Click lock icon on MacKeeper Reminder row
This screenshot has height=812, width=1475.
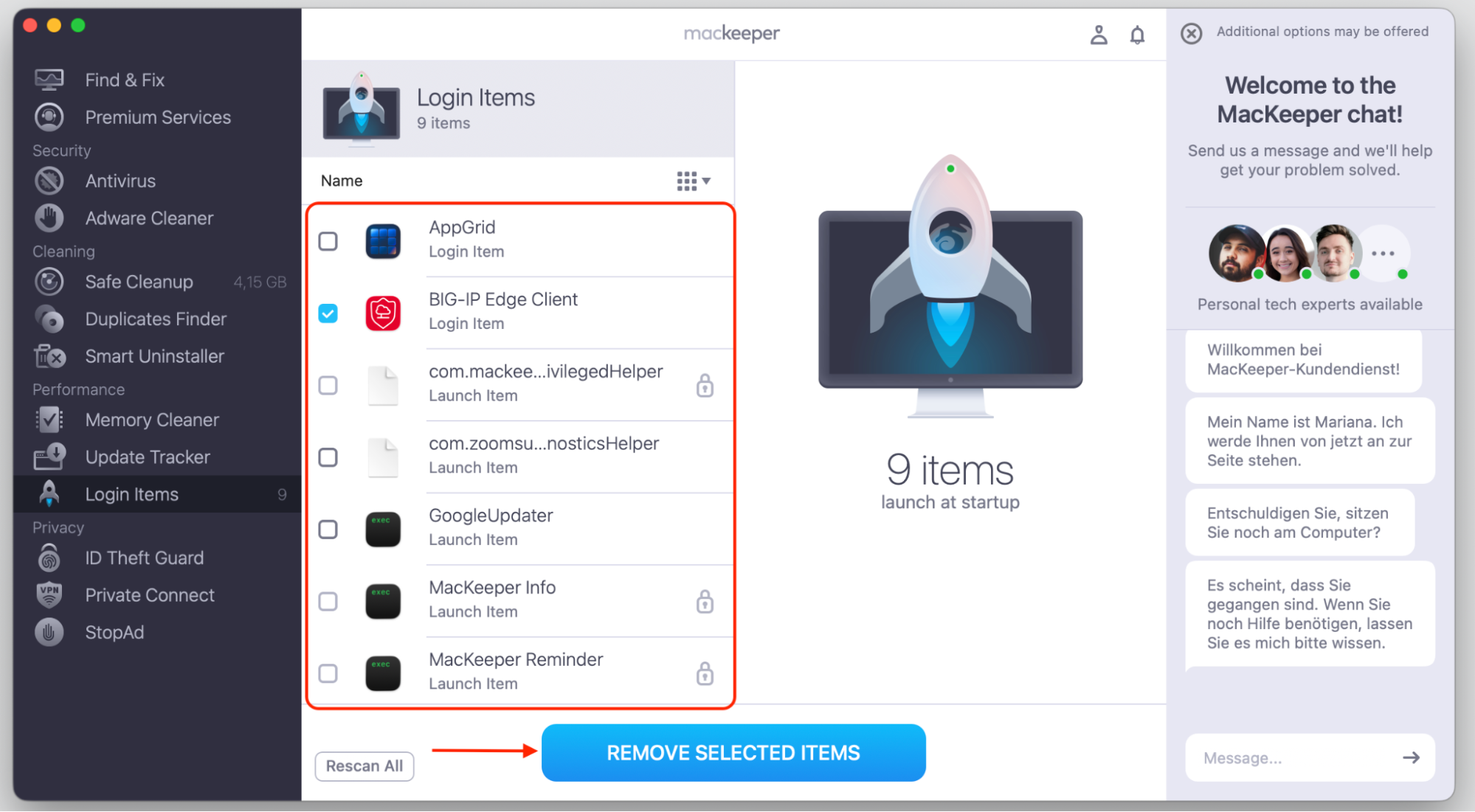tap(705, 673)
